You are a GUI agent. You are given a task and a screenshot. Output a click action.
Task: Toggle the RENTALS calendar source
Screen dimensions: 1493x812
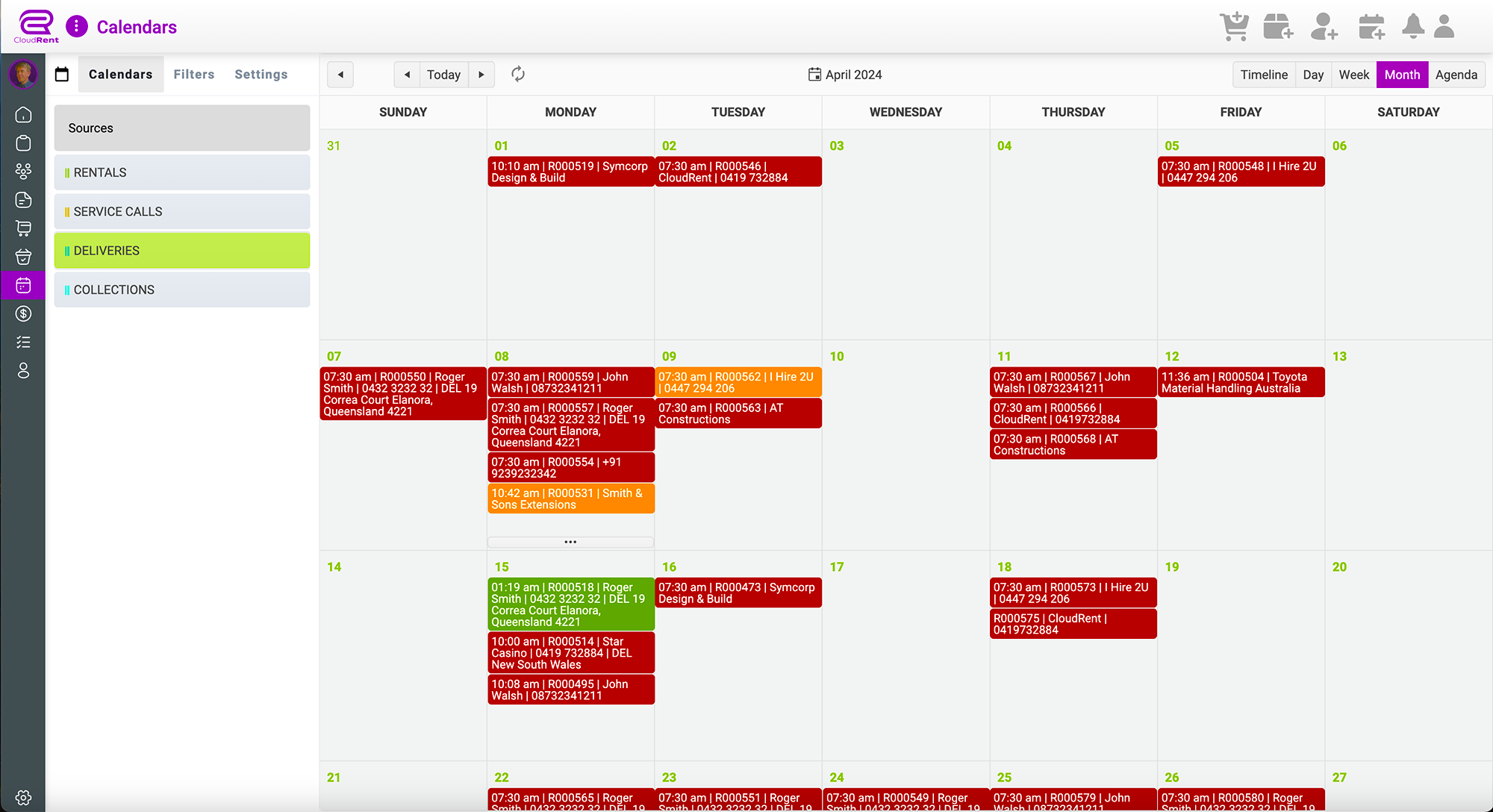point(182,172)
